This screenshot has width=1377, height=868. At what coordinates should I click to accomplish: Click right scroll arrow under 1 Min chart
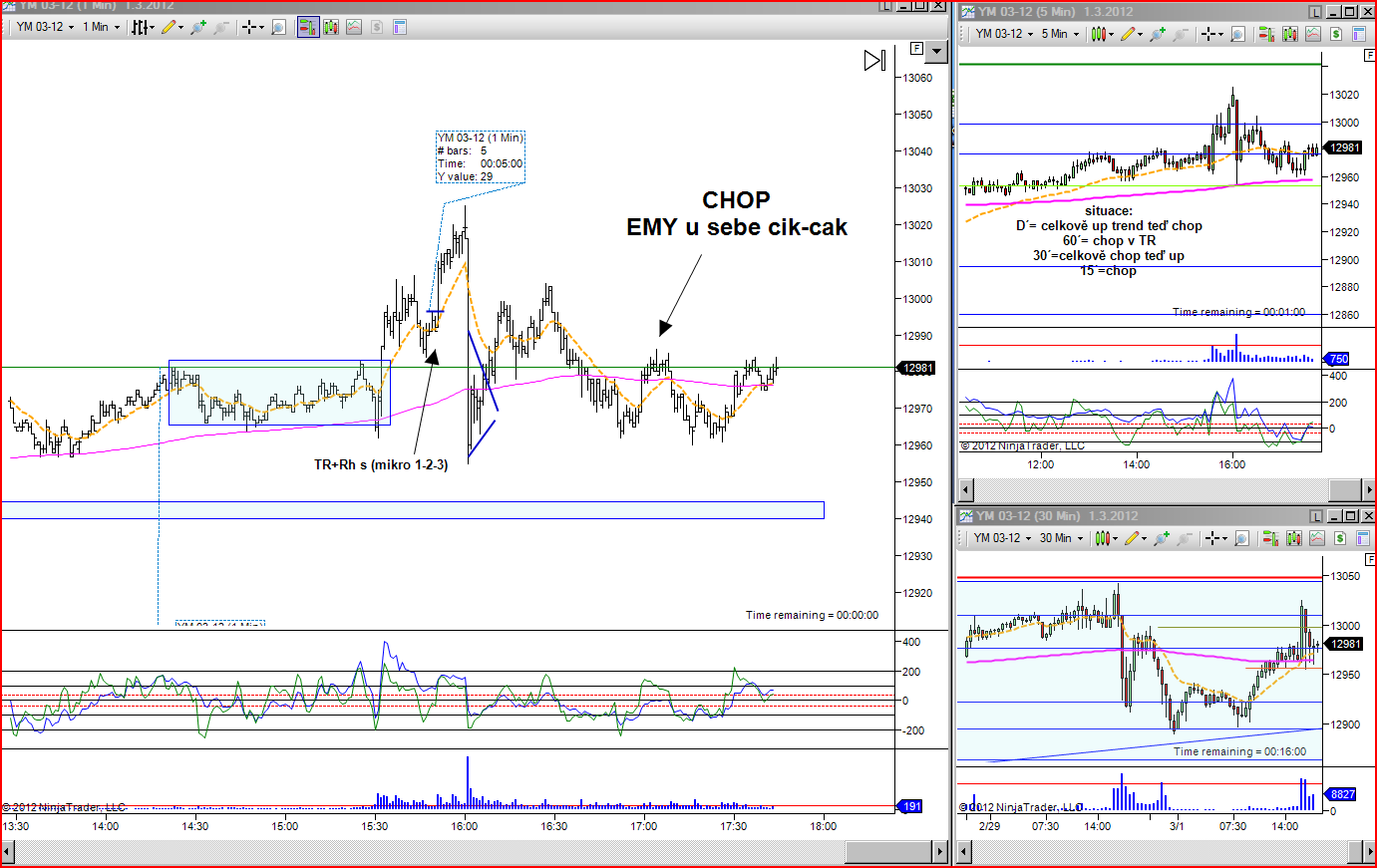coord(939,853)
